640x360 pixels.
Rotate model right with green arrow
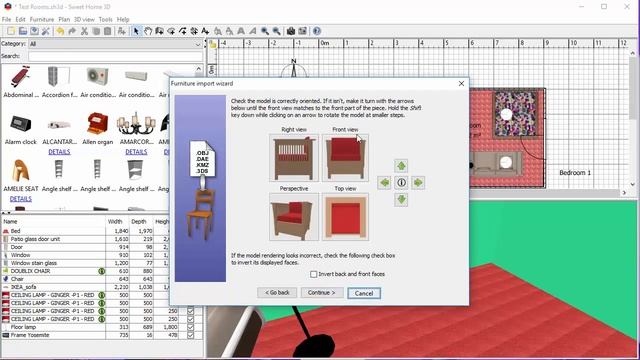[x=418, y=183]
